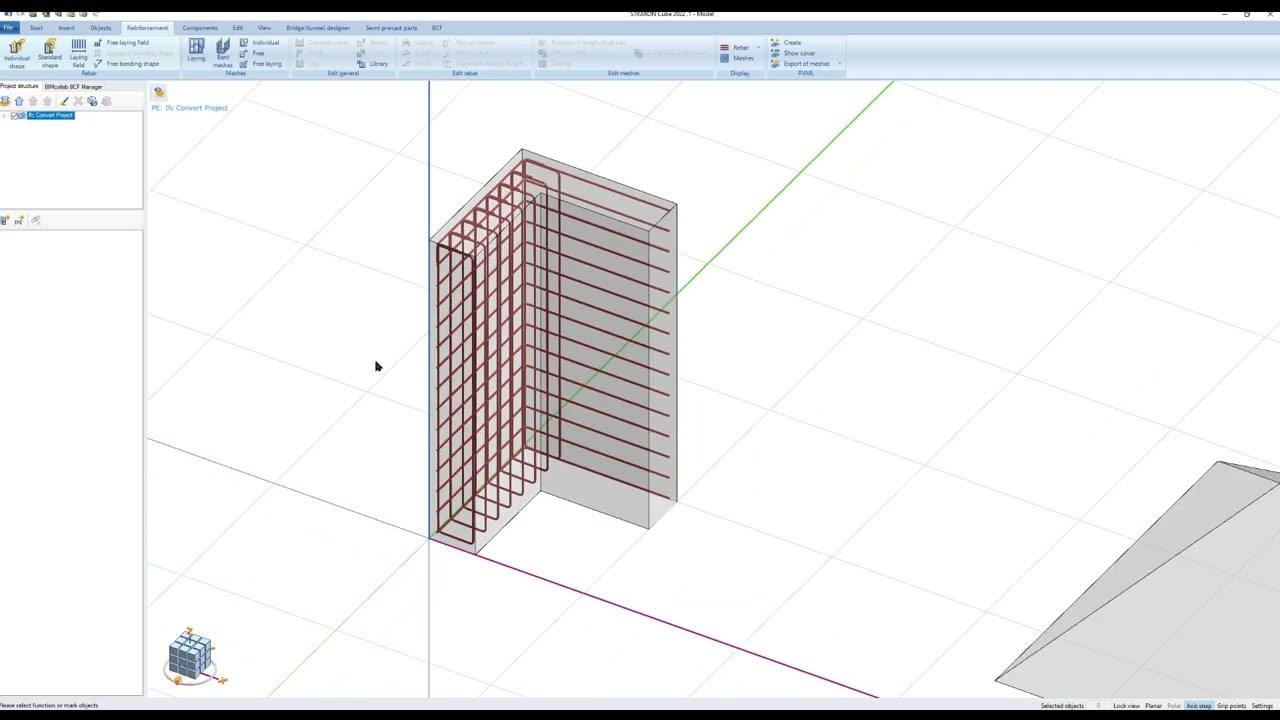Open the BCF ribbon tab
The image size is (1280, 720).
click(437, 28)
